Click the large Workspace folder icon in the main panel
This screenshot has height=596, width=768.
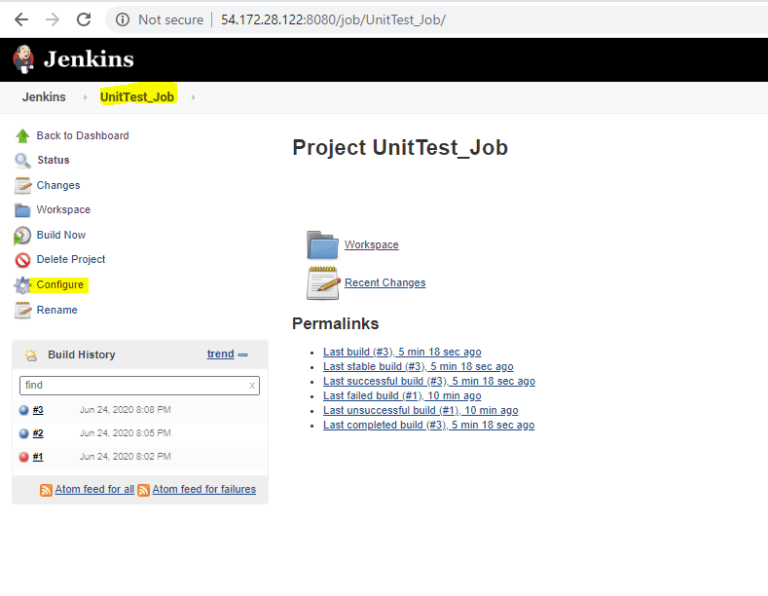coord(322,245)
